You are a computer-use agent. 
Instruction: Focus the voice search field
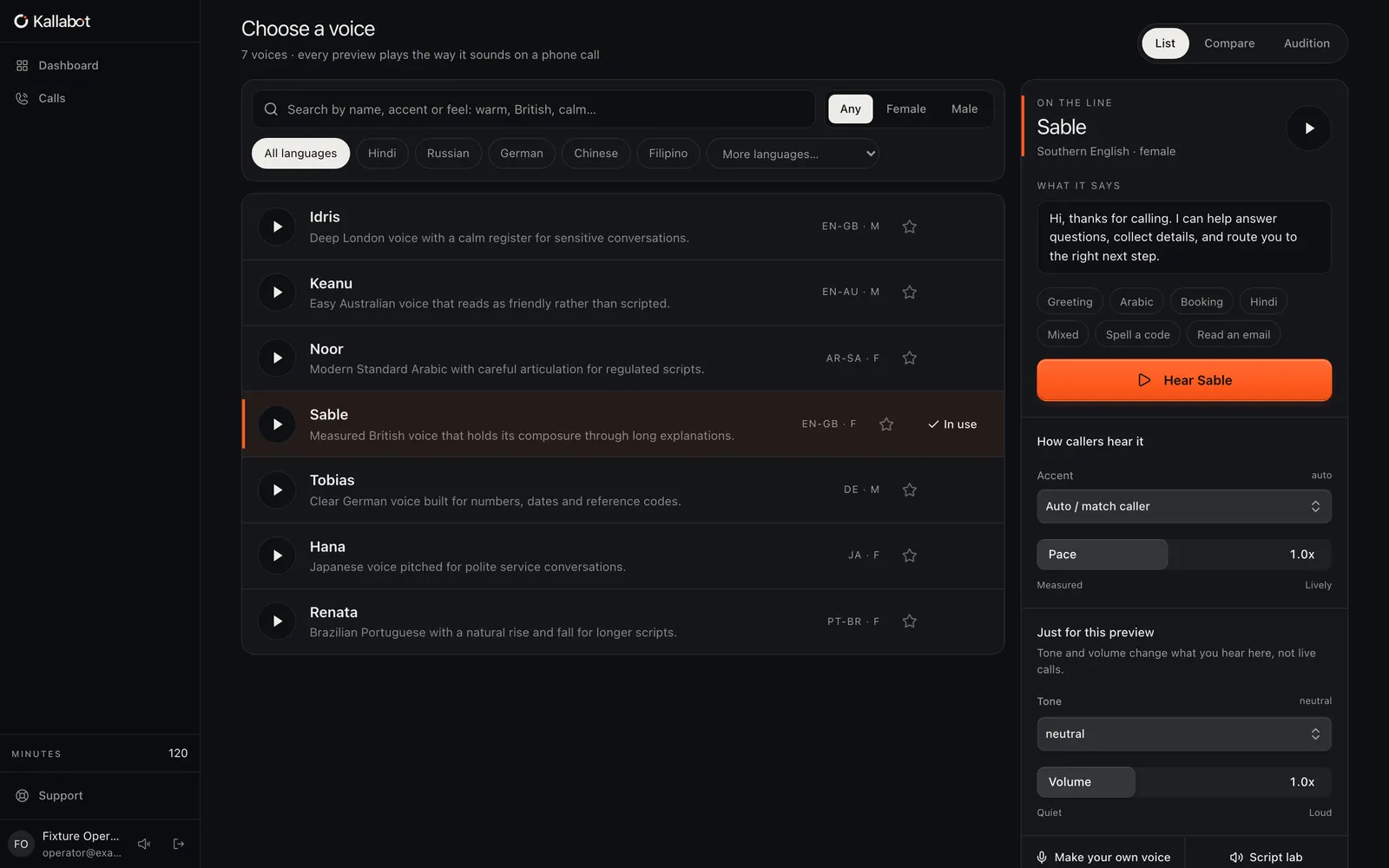point(533,109)
